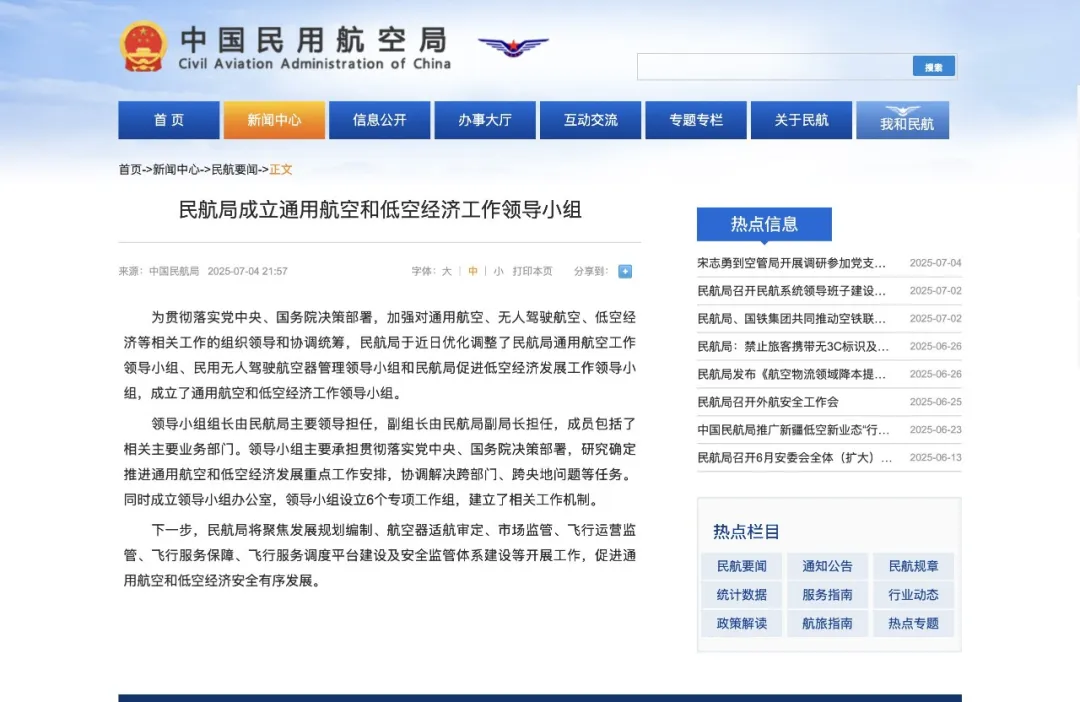
Task: Click 航旅指南 in 热点栏目
Action: pyautogui.click(x=827, y=623)
